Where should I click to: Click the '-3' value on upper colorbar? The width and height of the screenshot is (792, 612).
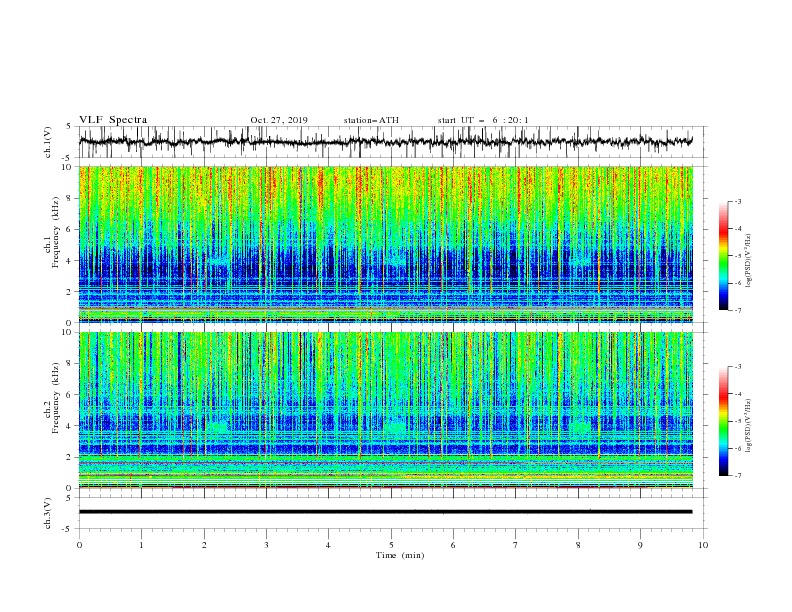click(x=737, y=201)
